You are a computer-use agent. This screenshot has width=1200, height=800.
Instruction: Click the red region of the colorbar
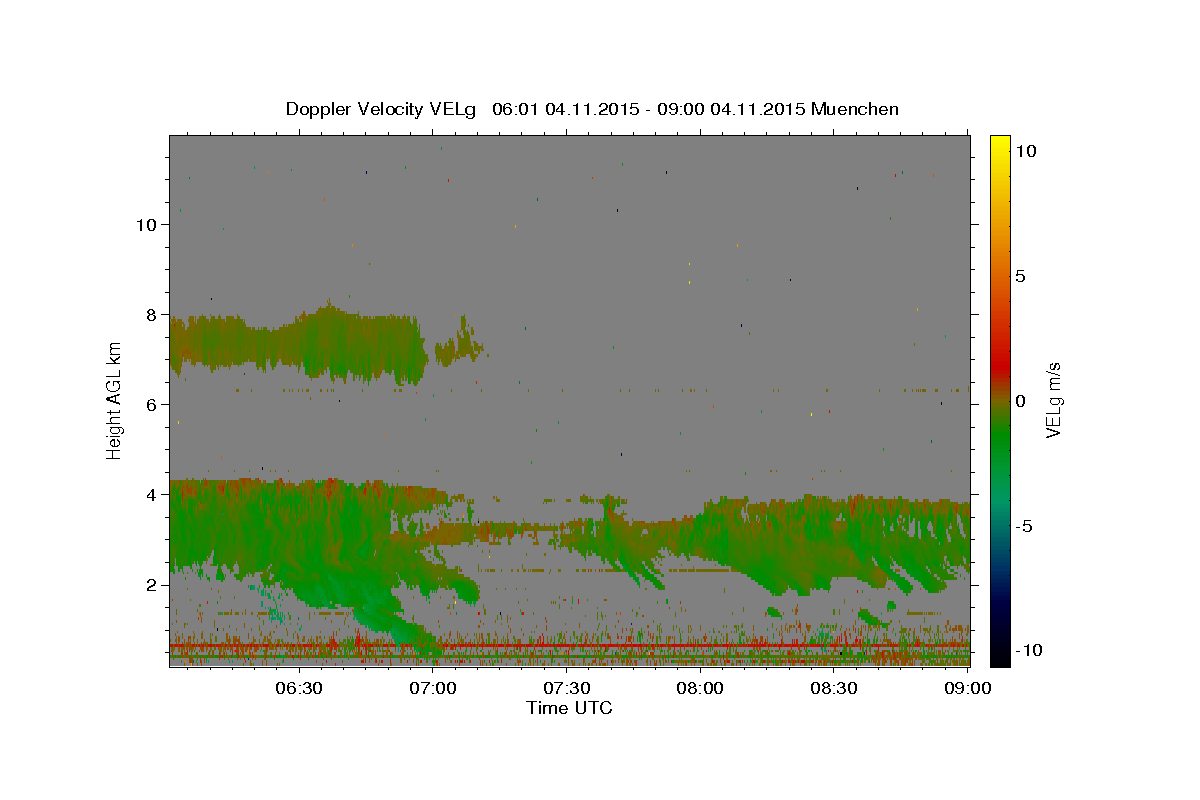[1000, 365]
